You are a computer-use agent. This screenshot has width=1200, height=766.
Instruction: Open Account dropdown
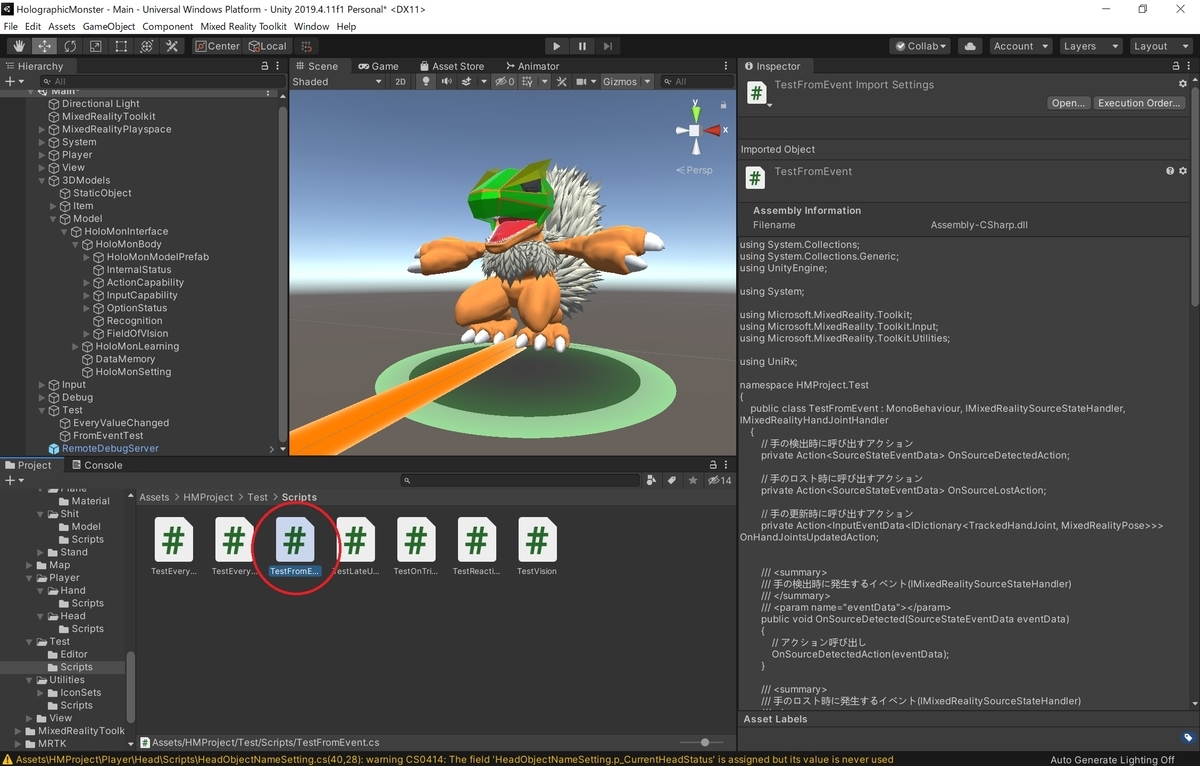coord(1020,46)
